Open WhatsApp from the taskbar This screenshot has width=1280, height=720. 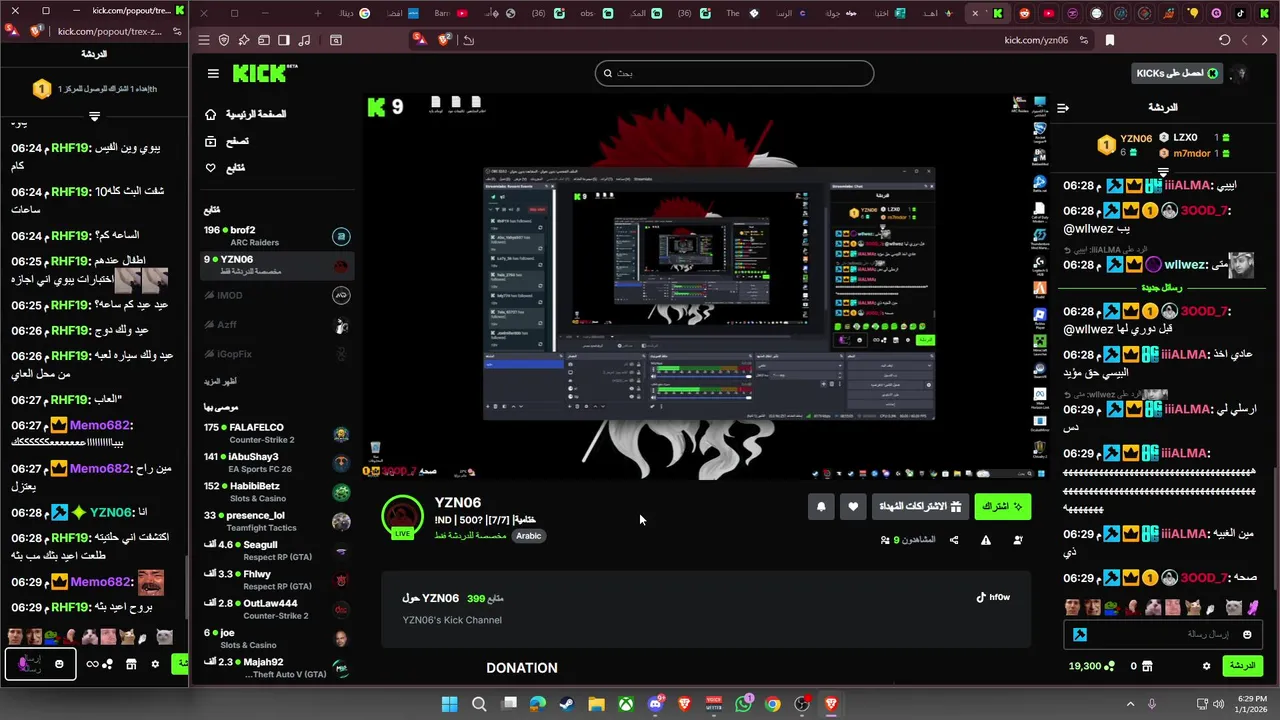(x=743, y=704)
